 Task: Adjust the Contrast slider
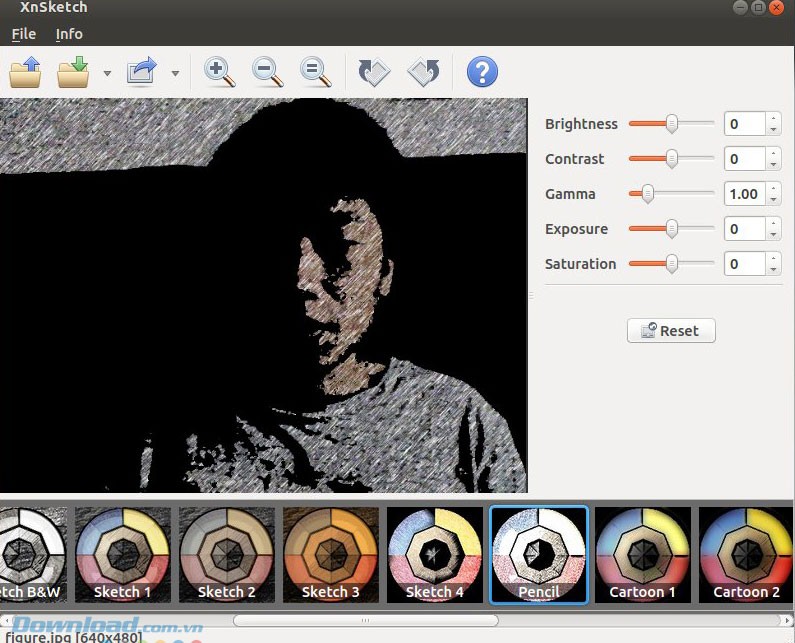(x=671, y=158)
